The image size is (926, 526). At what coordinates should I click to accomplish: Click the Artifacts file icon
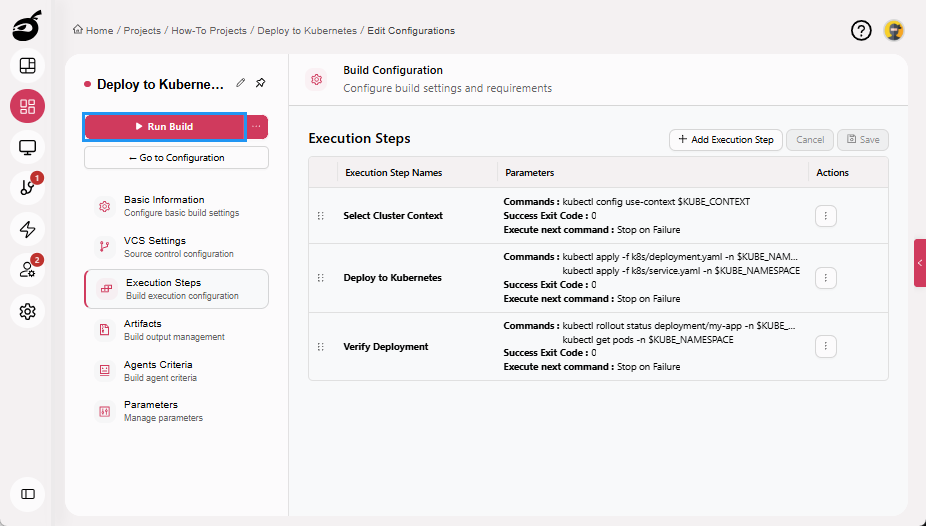pos(105,330)
